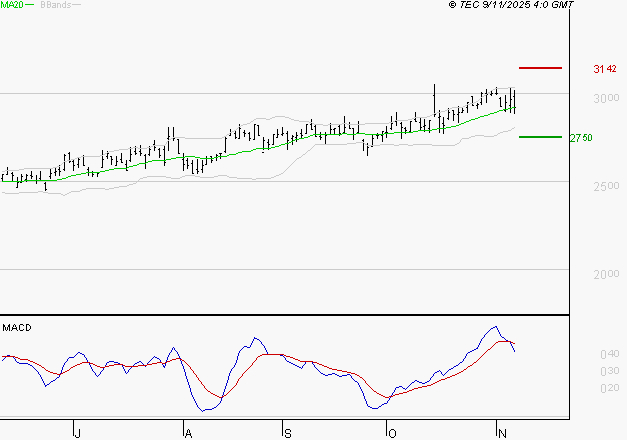This screenshot has width=627, height=440.
Task: Click the O month marker on time axis
Action: click(x=392, y=433)
